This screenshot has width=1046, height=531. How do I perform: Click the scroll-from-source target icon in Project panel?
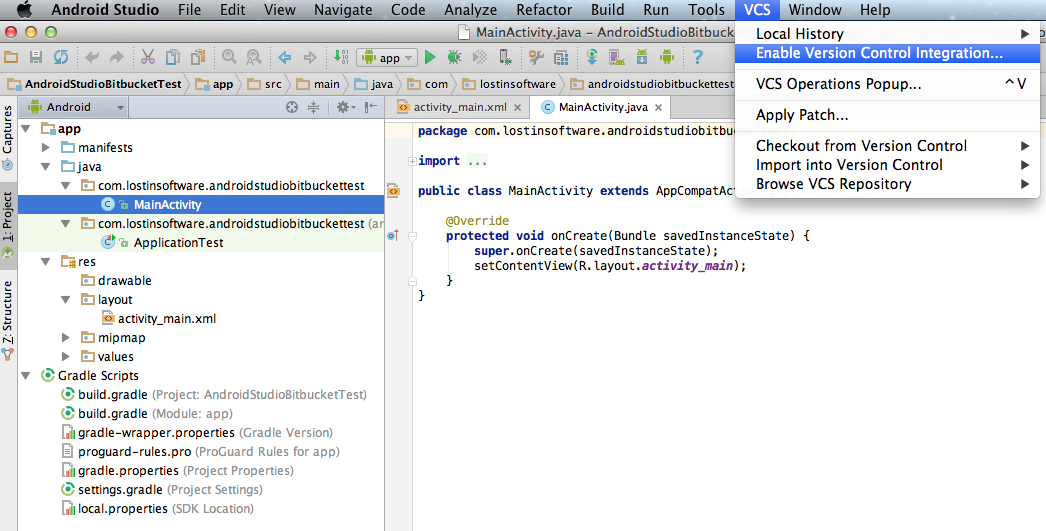[x=292, y=107]
